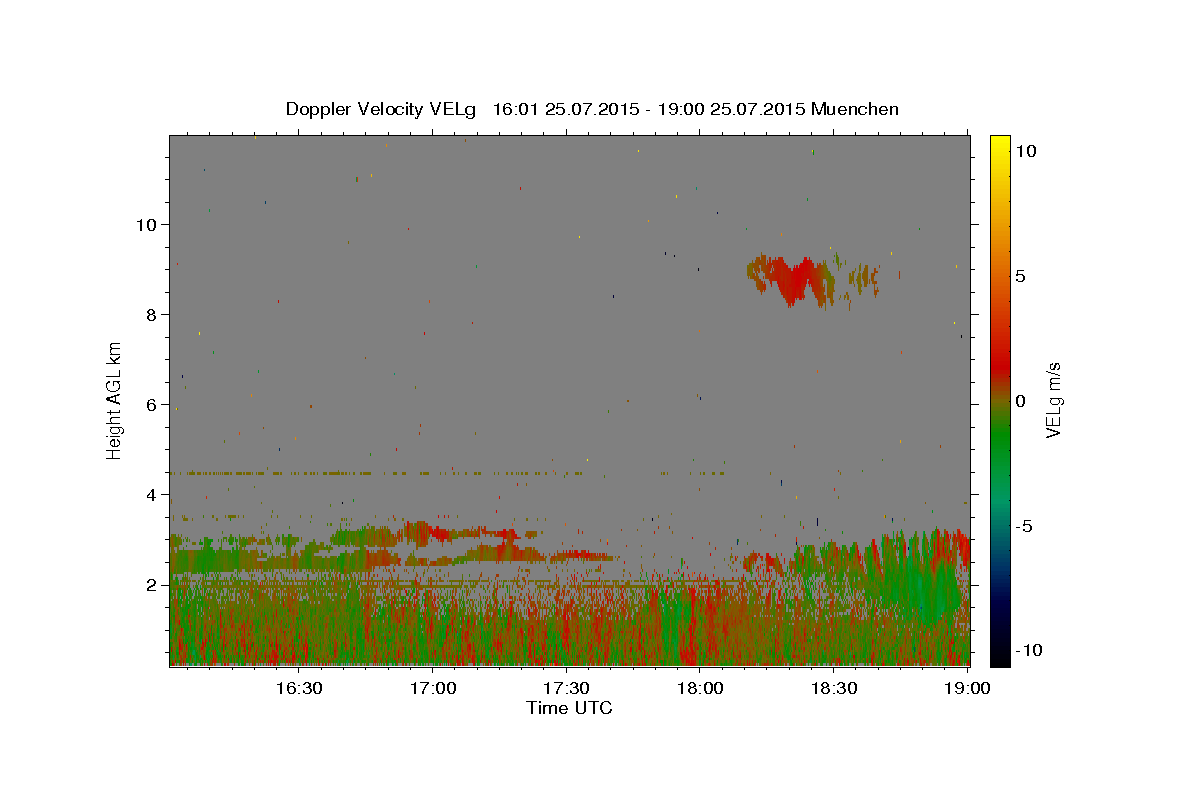
Task: Click the horizontal echo line at 4.5 km
Action: tap(447, 473)
